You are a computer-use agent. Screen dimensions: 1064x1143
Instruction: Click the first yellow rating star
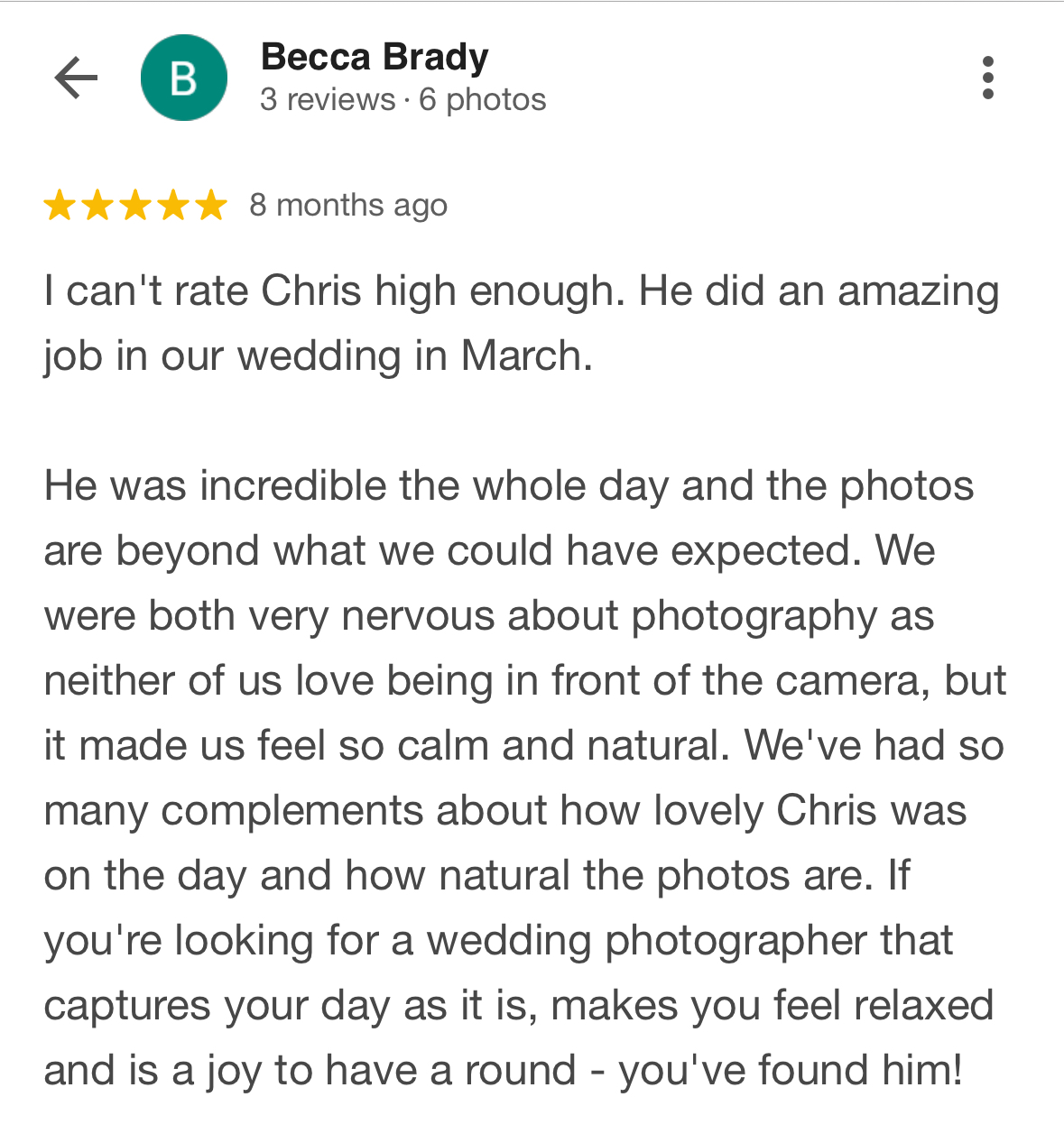click(60, 206)
